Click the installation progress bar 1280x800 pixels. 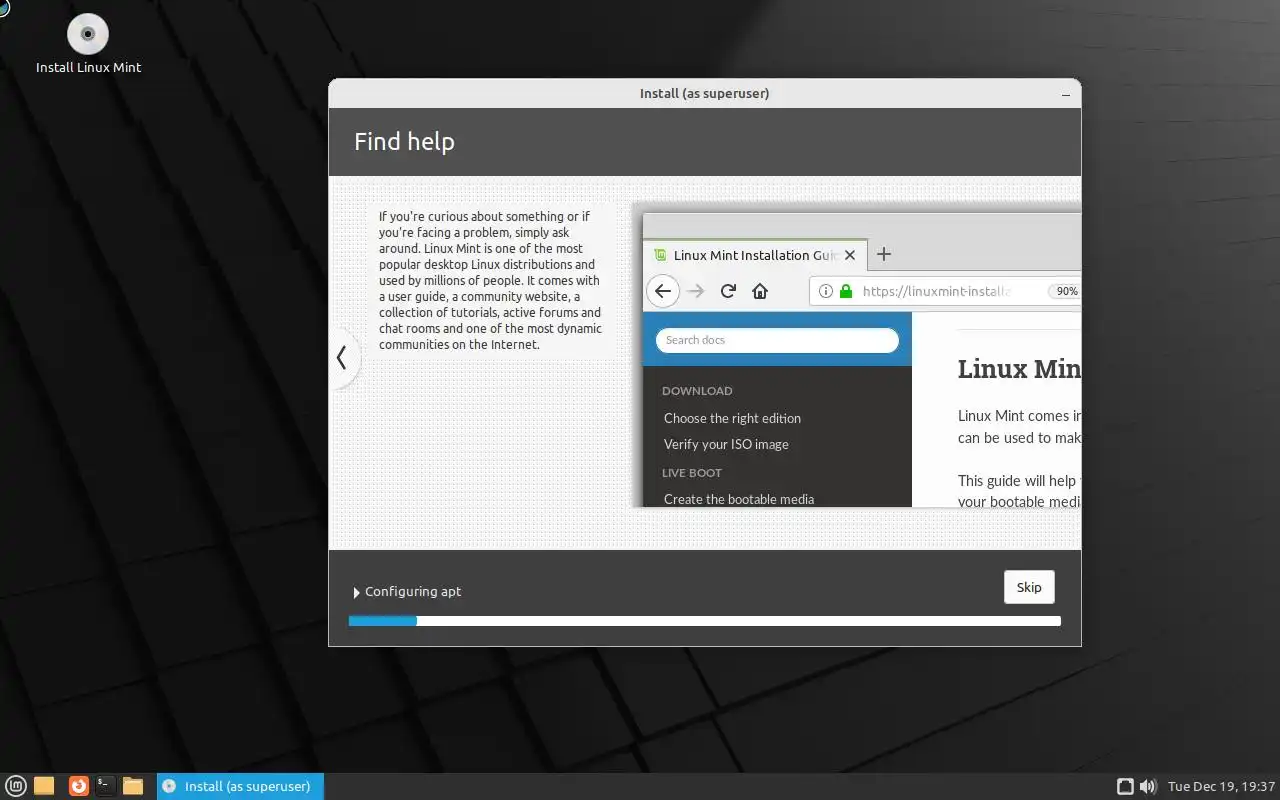coord(704,621)
